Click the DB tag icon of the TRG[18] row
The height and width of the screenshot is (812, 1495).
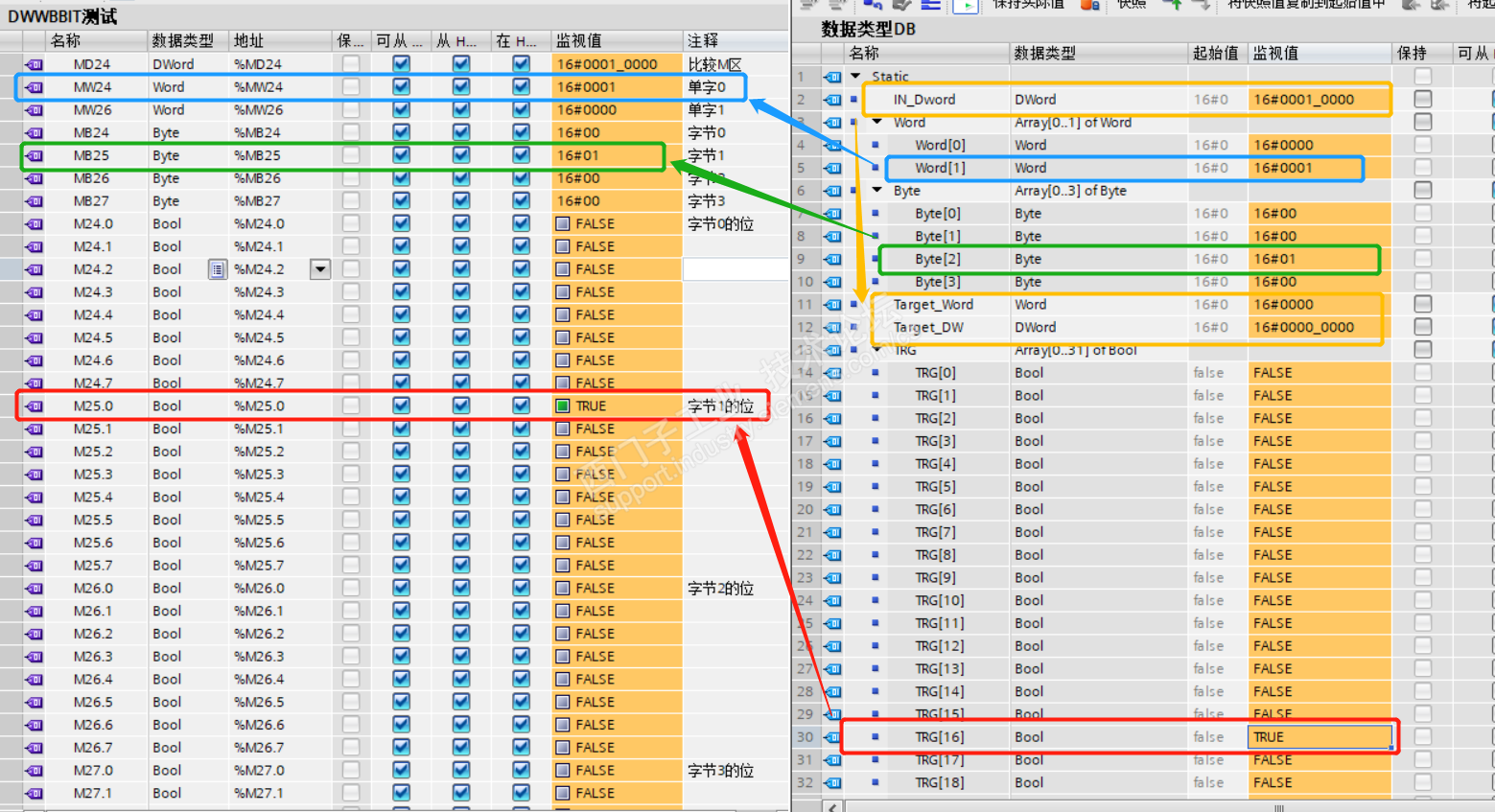click(x=832, y=782)
